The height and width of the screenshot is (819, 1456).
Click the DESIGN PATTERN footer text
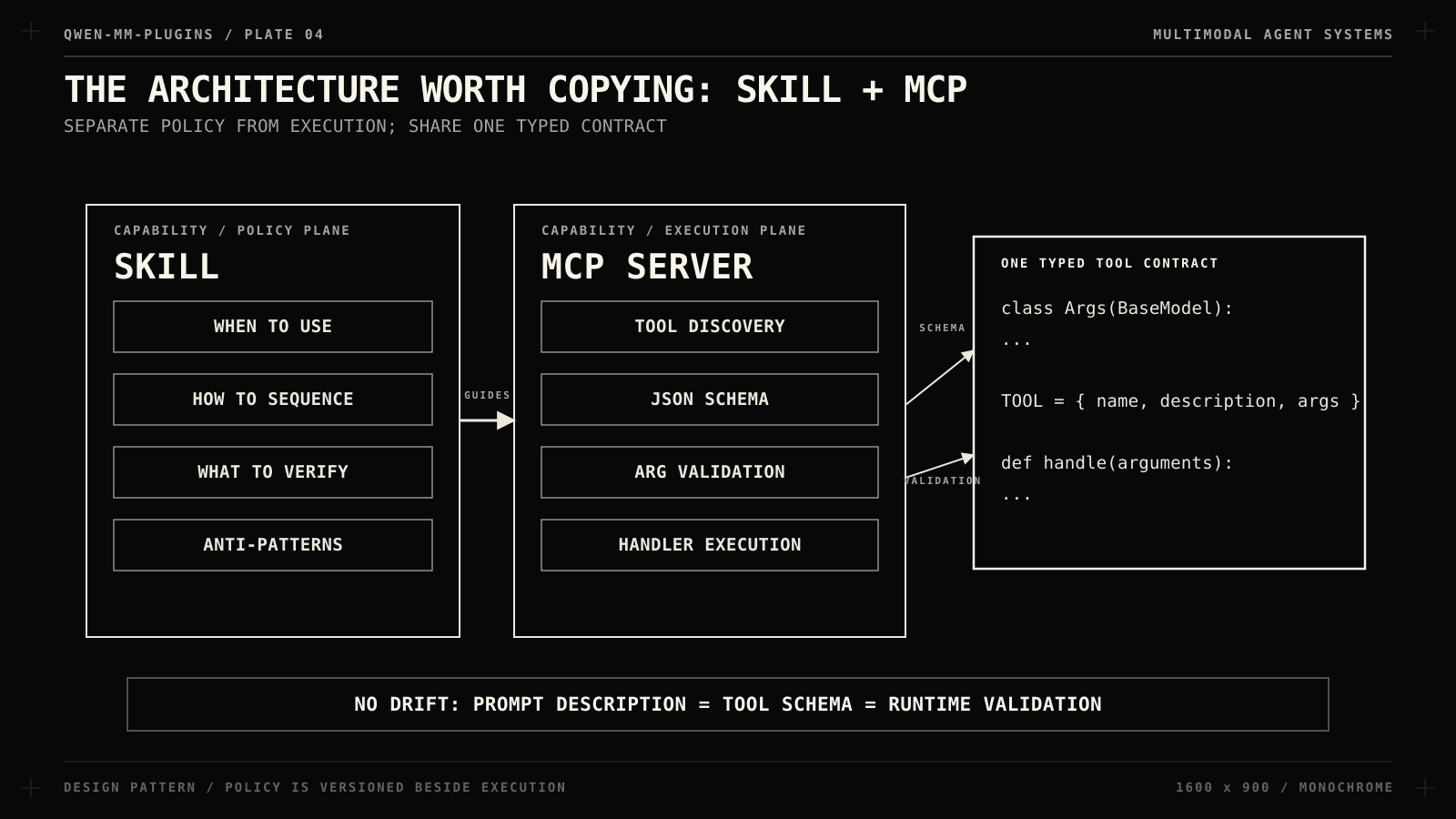click(x=315, y=787)
